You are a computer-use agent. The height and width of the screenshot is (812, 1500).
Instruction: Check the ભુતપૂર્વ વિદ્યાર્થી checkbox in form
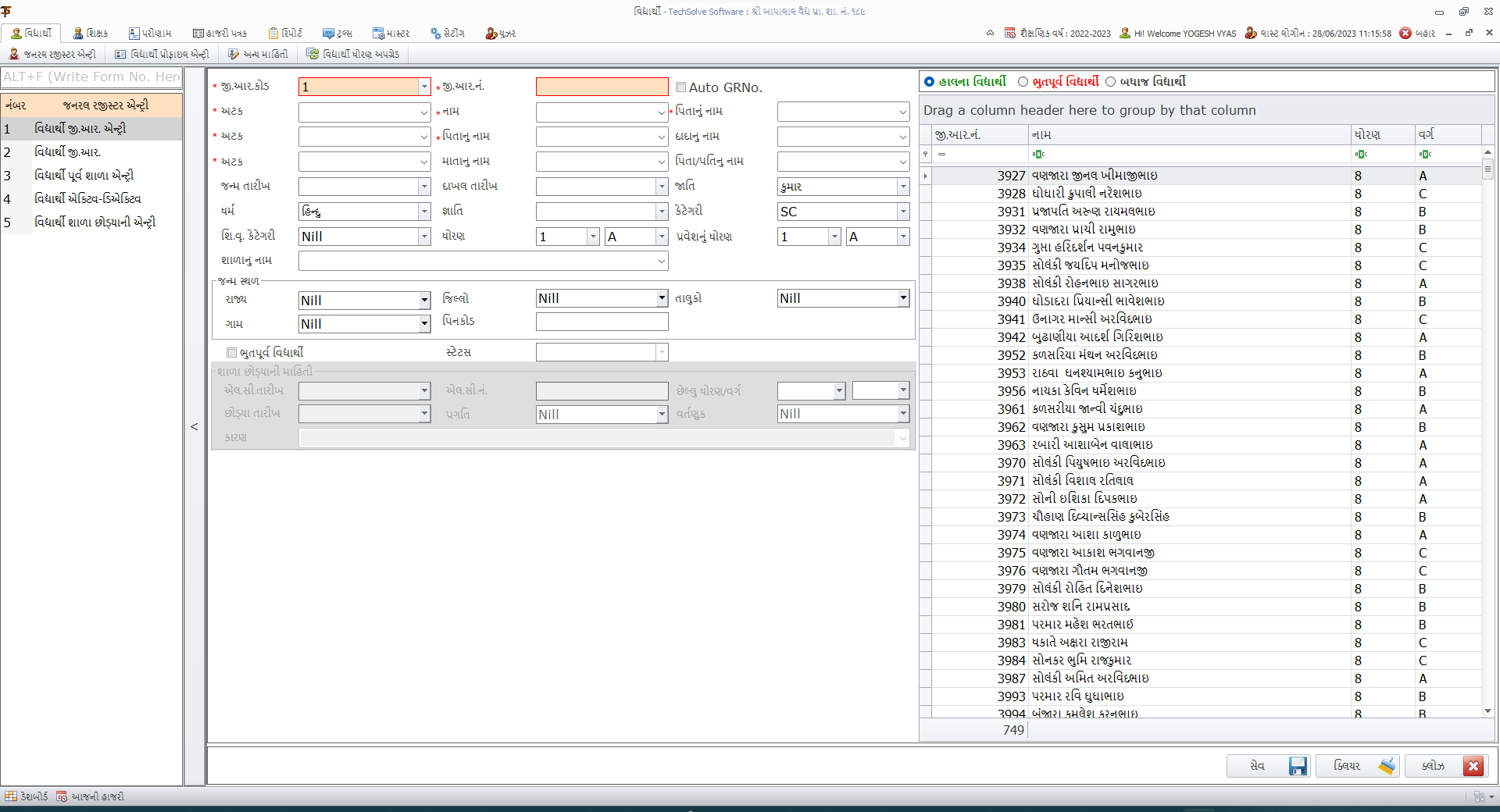tap(231, 352)
